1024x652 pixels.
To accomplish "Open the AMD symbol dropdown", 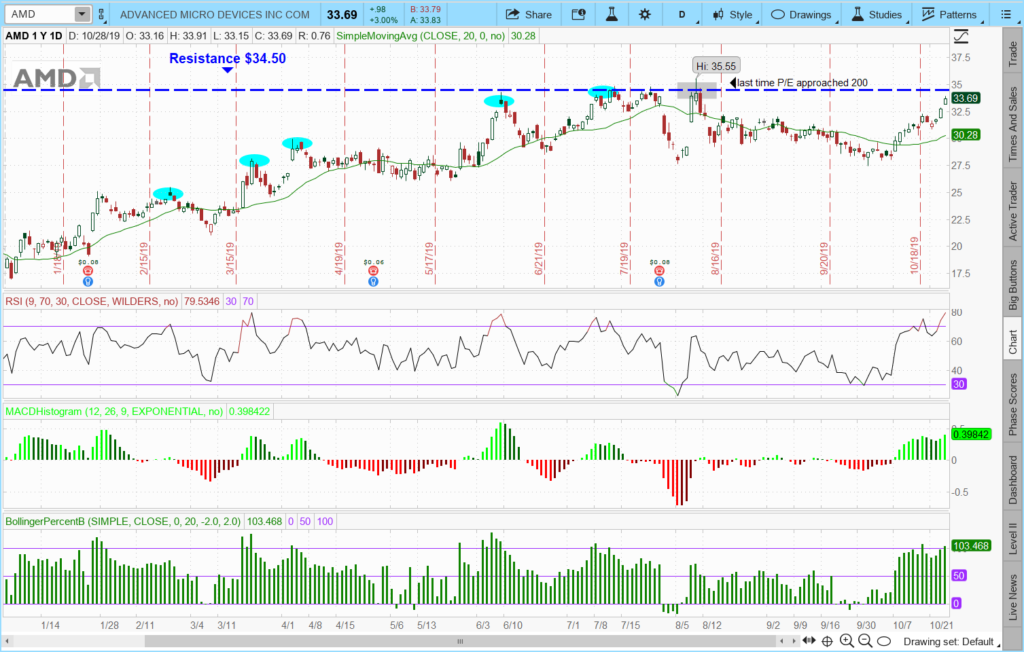I will click(x=81, y=14).
